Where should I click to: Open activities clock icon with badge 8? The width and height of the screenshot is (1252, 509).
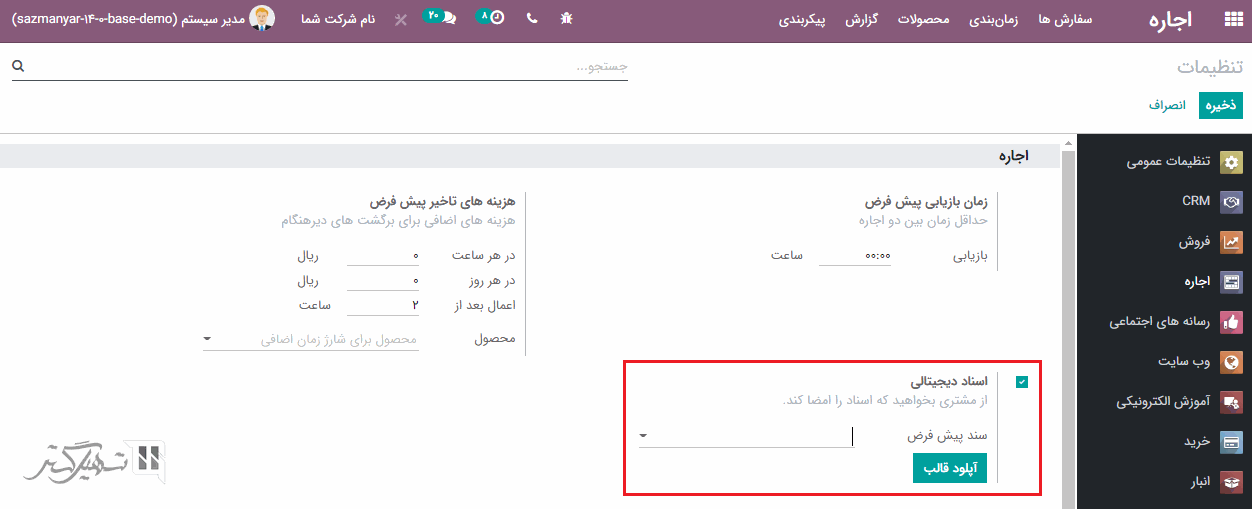(x=491, y=18)
